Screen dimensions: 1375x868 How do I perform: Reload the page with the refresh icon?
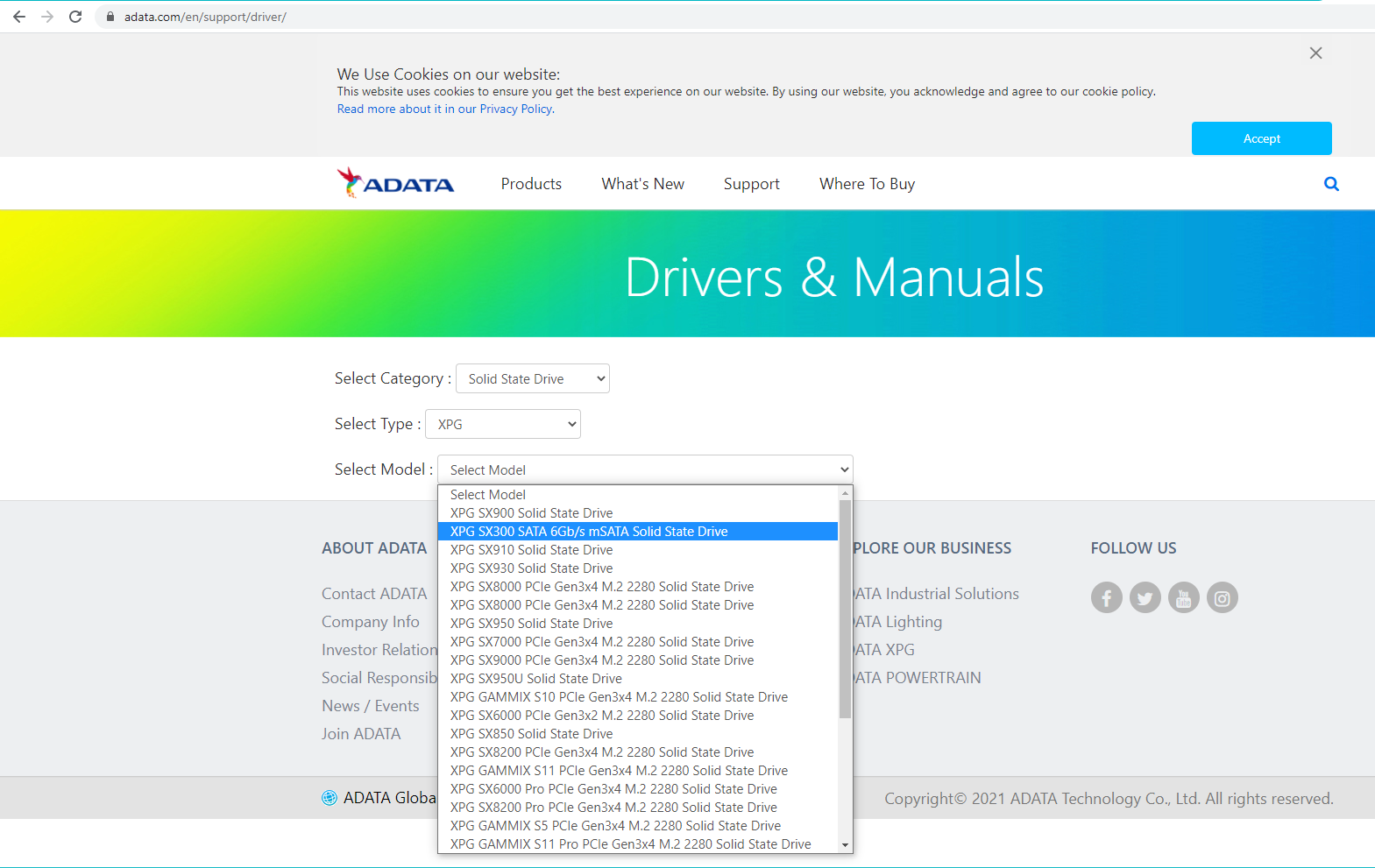click(75, 17)
